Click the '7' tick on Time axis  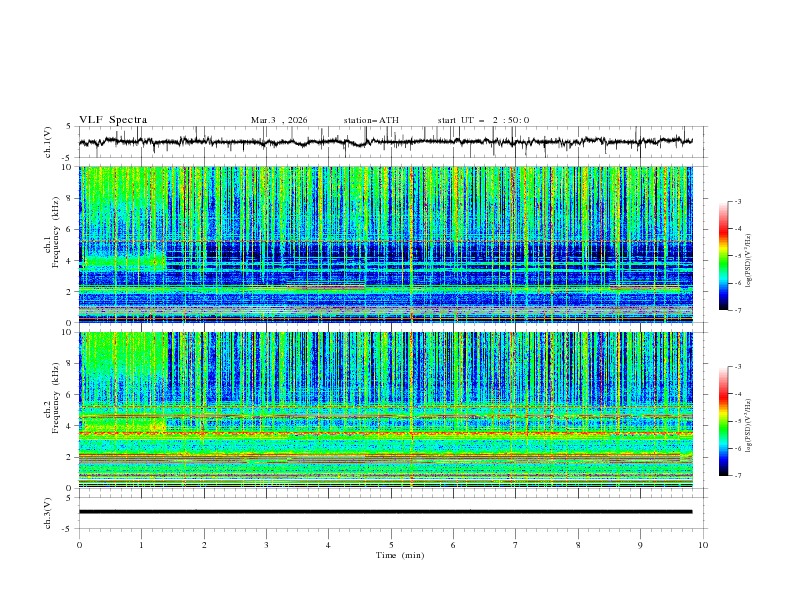coord(516,545)
